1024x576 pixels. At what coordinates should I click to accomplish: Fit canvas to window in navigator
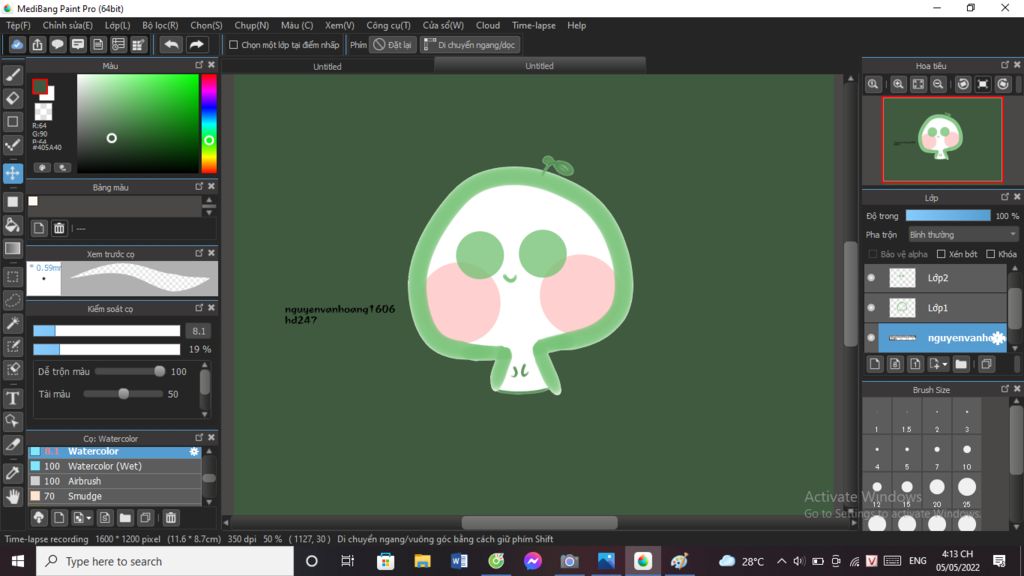[918, 84]
